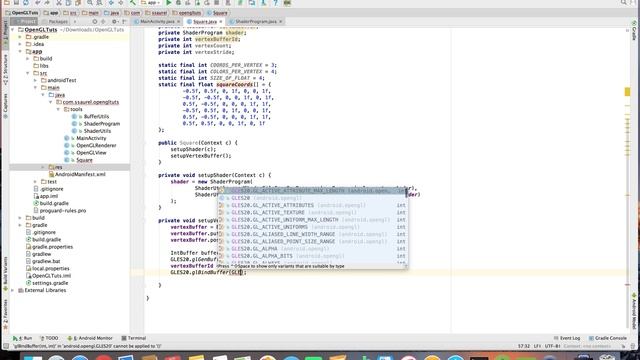Toggle the 2: Favorites side panel

point(5,314)
